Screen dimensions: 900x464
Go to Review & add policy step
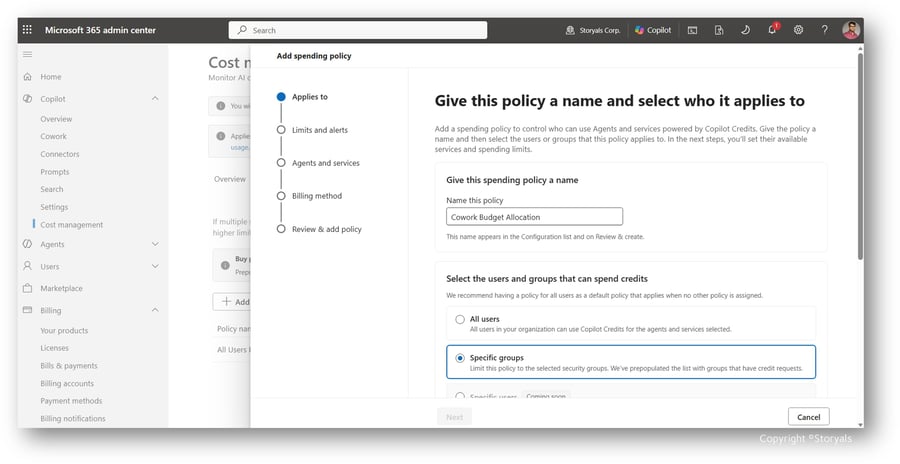point(319,229)
